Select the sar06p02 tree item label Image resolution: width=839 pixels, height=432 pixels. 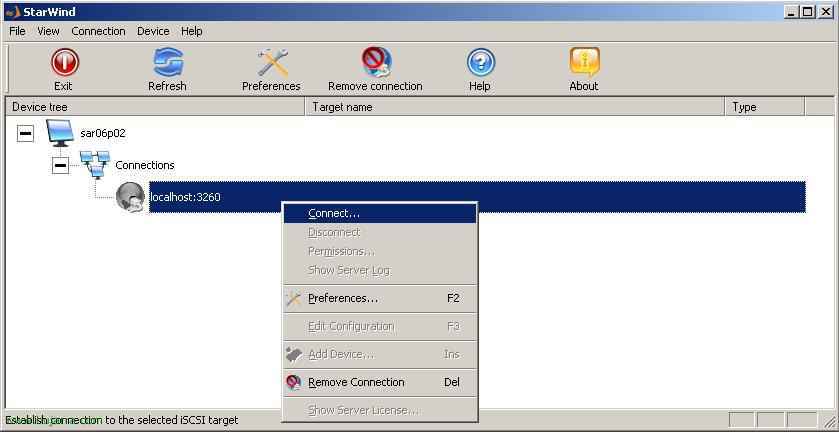103,133
